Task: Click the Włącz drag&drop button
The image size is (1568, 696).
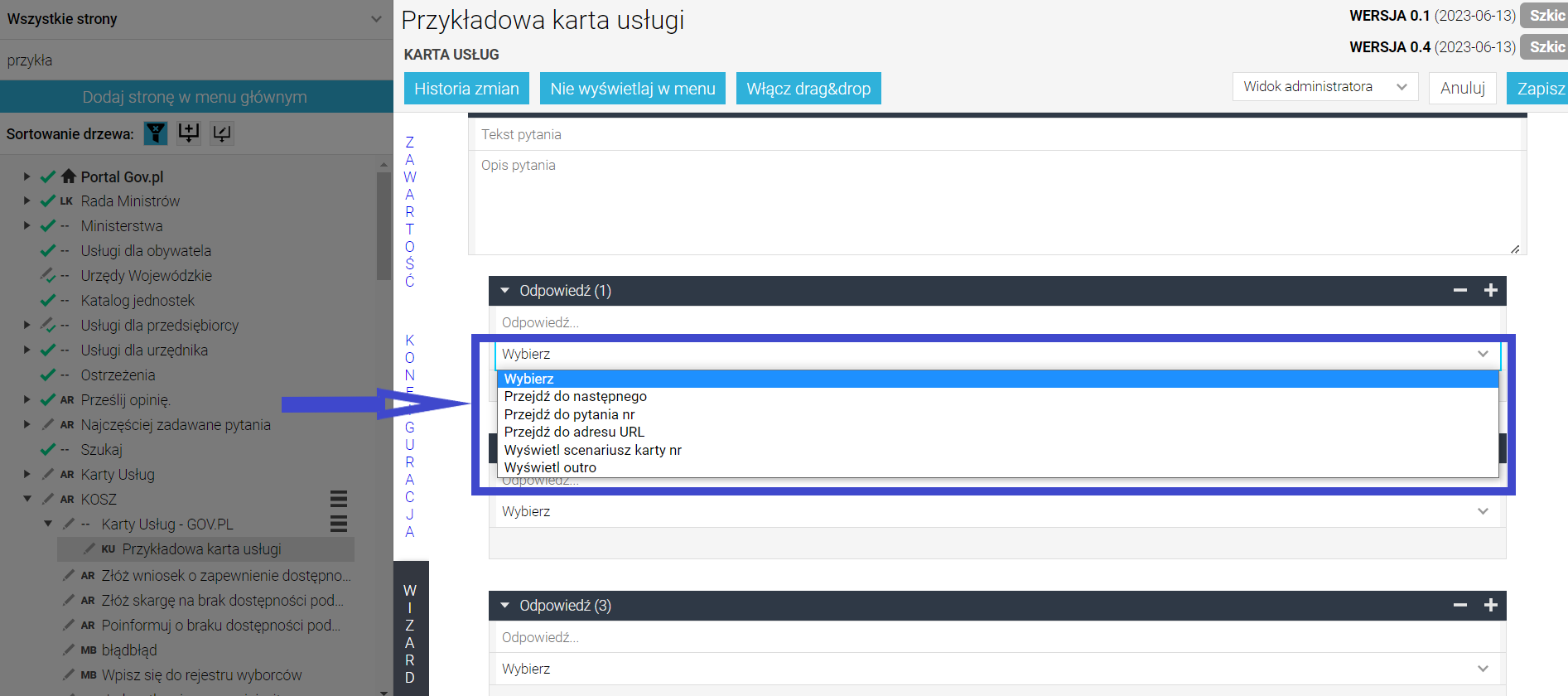Action: 808,89
